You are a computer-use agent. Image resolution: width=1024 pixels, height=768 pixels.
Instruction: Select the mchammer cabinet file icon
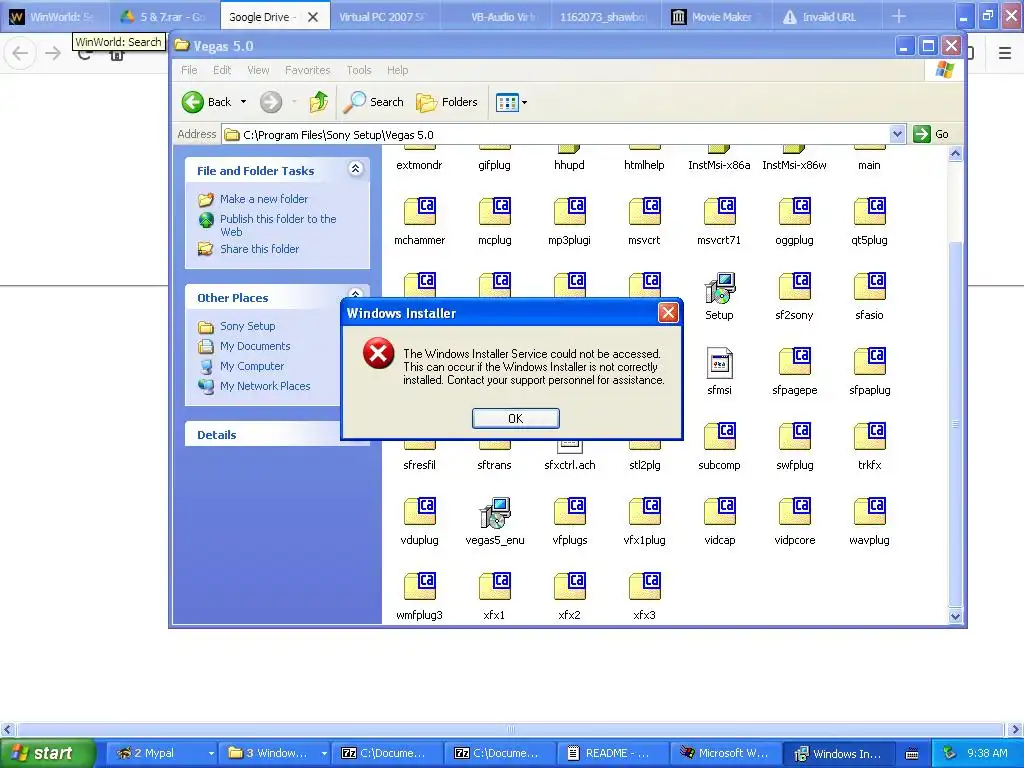[419, 211]
